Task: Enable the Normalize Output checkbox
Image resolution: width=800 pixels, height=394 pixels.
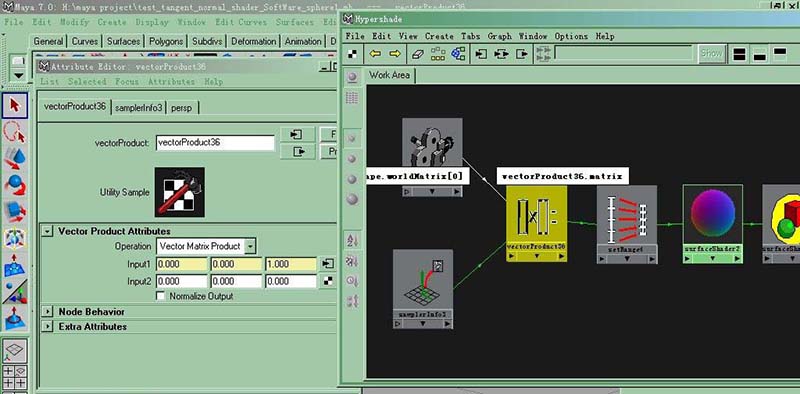Action: coord(161,296)
